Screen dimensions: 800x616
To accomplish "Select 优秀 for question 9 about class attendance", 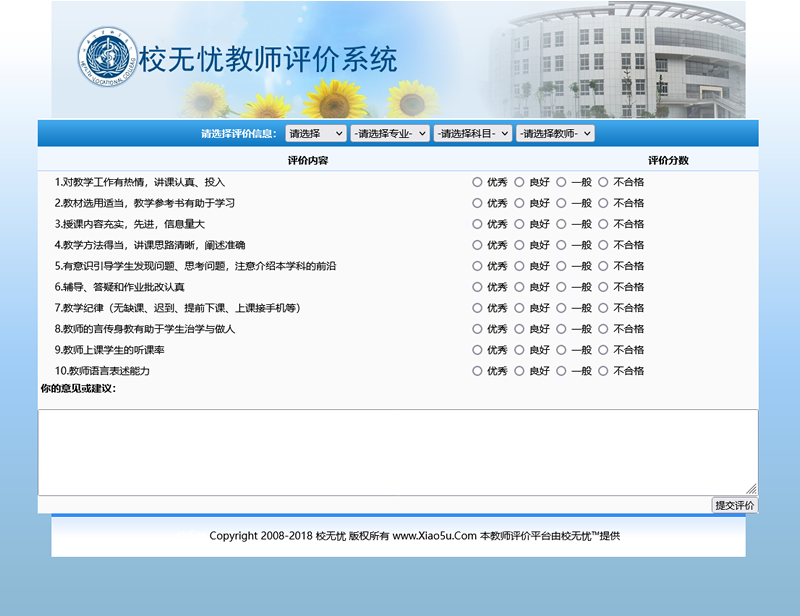I will click(x=477, y=350).
